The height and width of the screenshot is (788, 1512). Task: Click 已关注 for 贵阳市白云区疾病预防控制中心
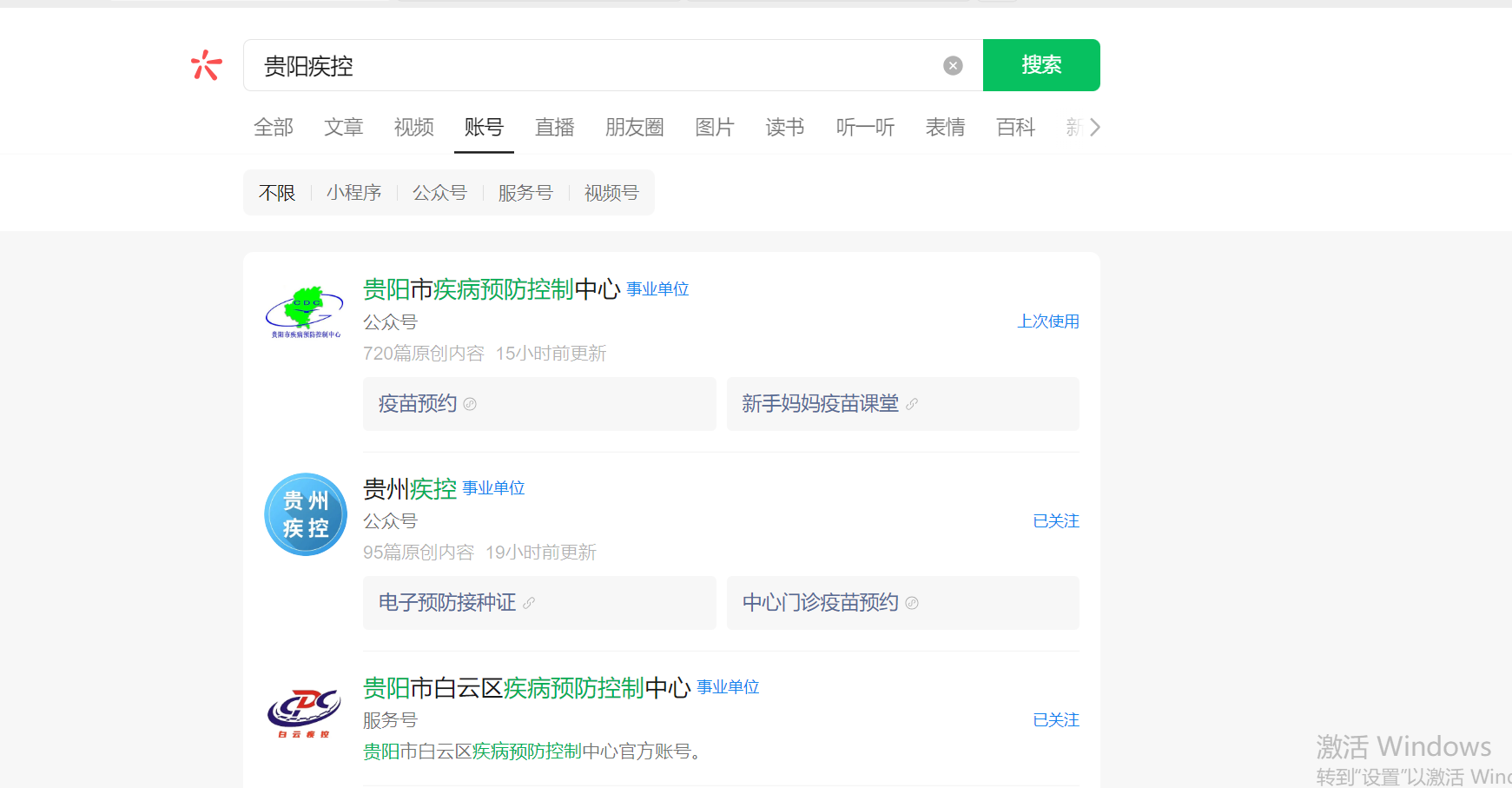pos(1056,720)
